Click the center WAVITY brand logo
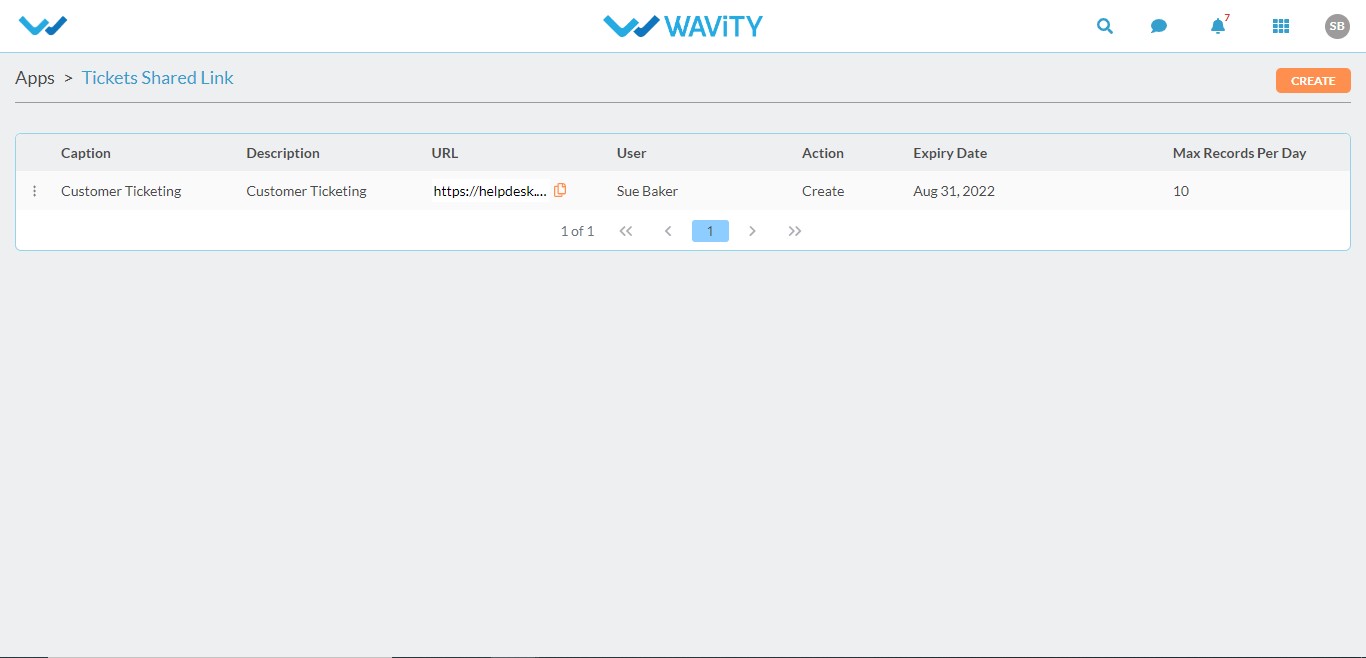This screenshot has height=658, width=1366. click(x=683, y=26)
